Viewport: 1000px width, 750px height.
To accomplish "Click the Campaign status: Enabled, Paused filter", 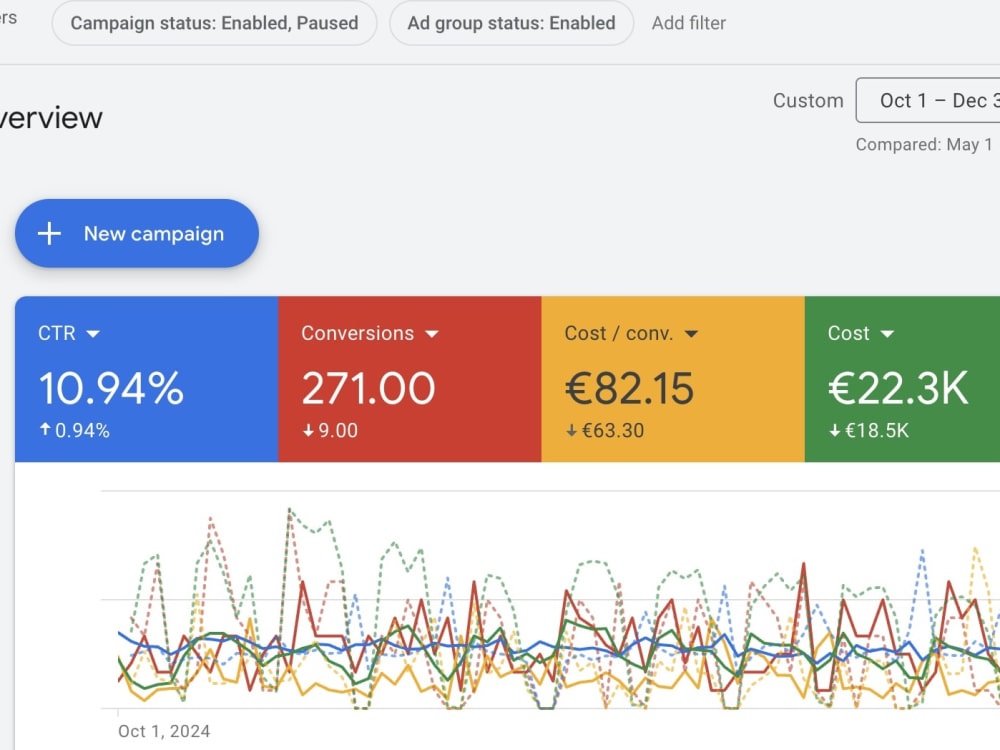I will coord(214,23).
